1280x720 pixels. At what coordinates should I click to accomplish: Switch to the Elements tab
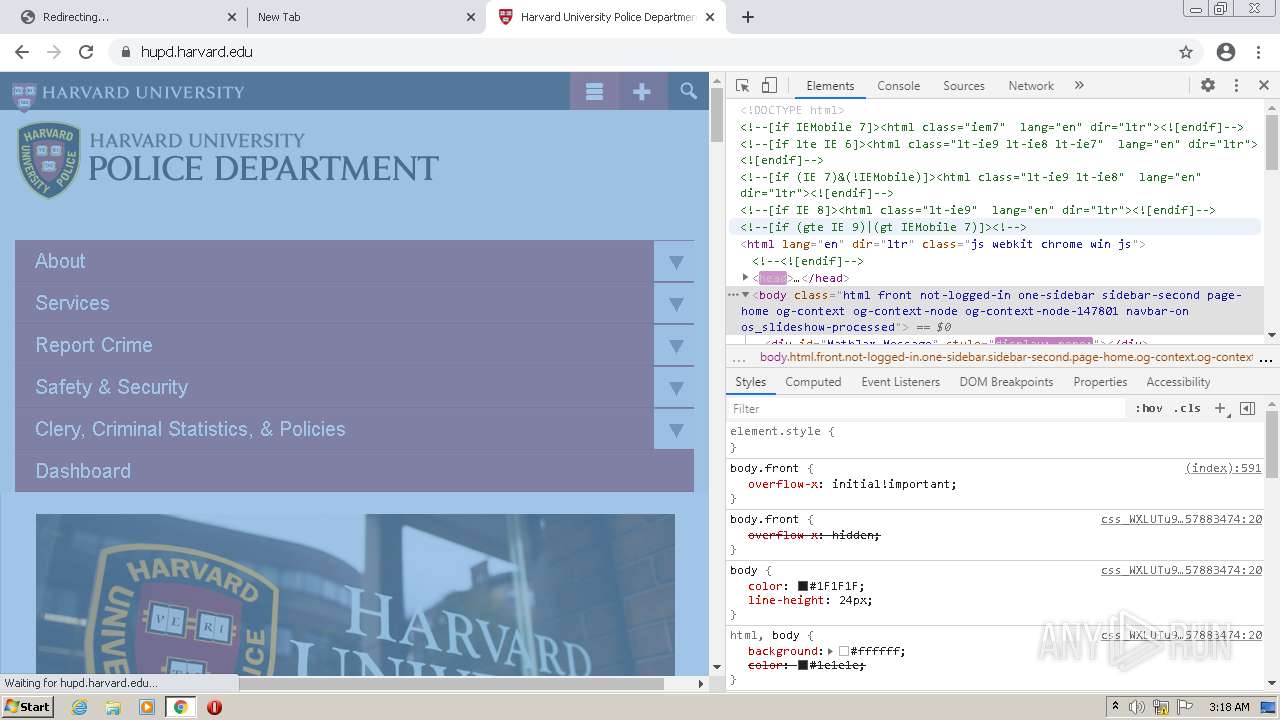tap(830, 86)
